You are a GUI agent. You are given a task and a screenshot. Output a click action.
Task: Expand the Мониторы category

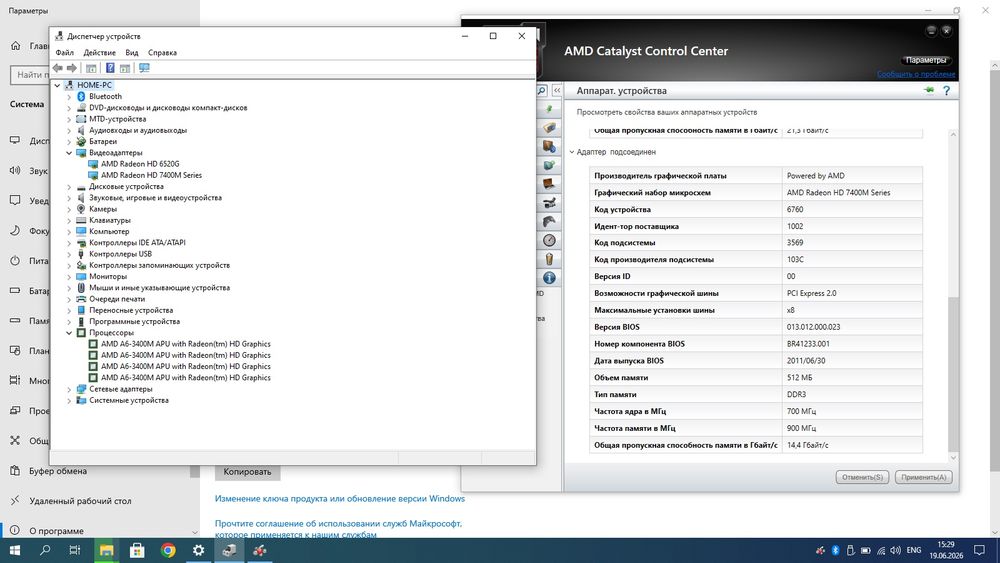click(x=69, y=277)
